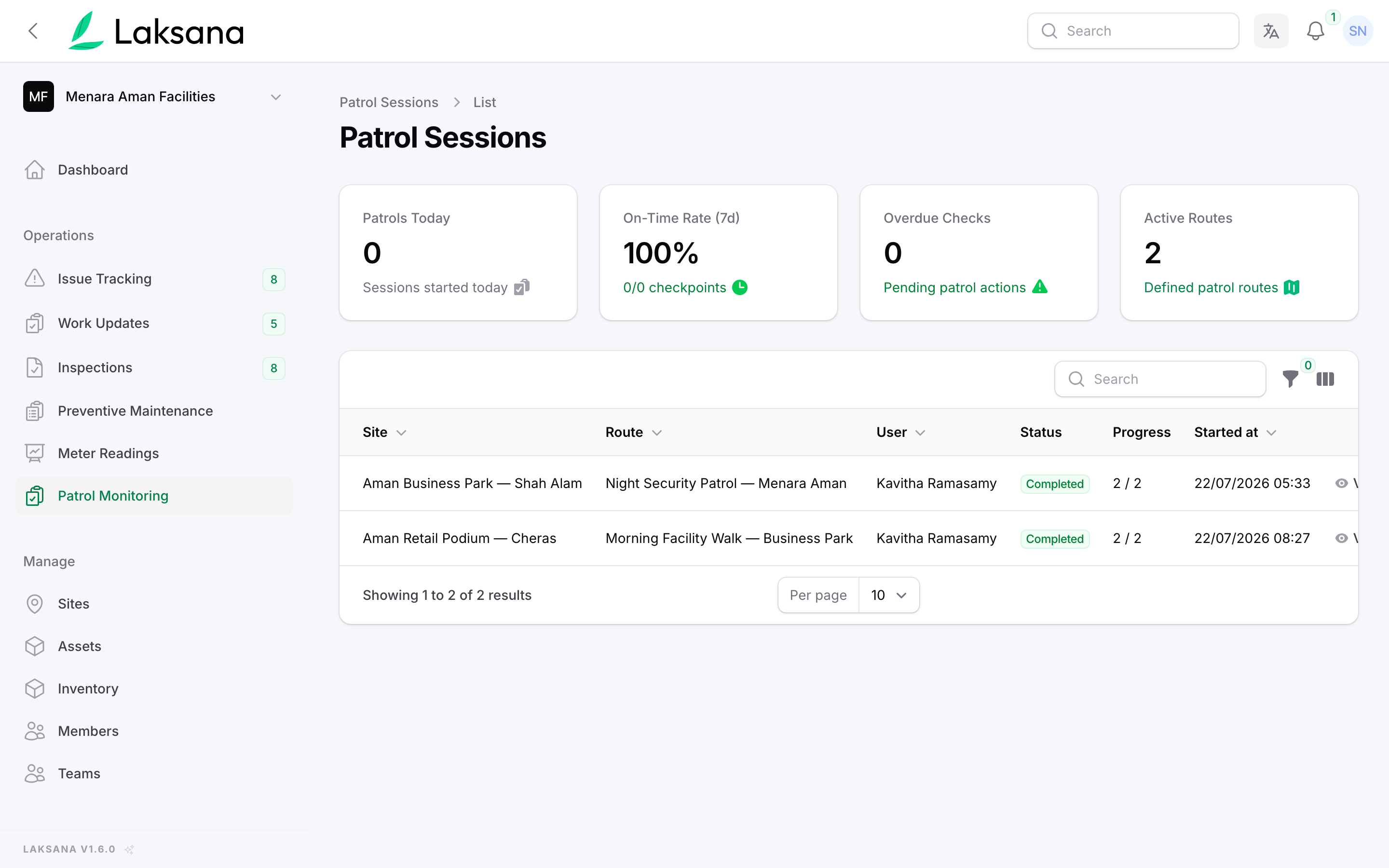Image resolution: width=1389 pixels, height=868 pixels.
Task: Click the Dashboard home icon
Action: (34, 170)
